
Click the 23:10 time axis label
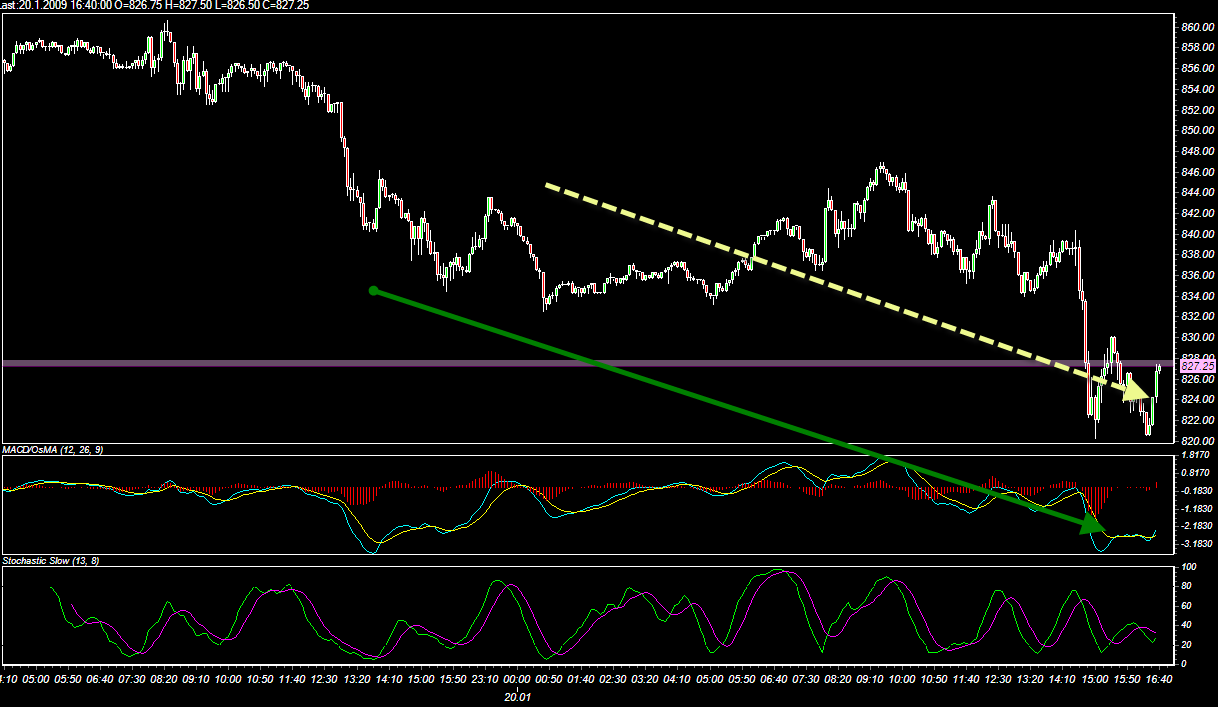coord(485,679)
